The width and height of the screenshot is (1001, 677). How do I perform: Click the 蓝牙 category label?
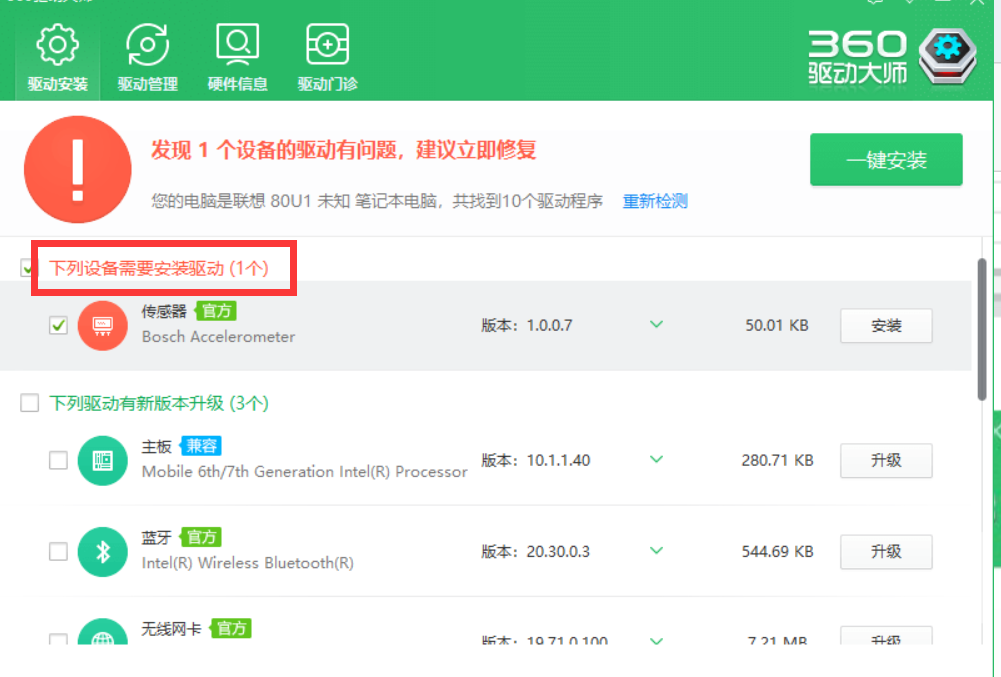pos(156,537)
